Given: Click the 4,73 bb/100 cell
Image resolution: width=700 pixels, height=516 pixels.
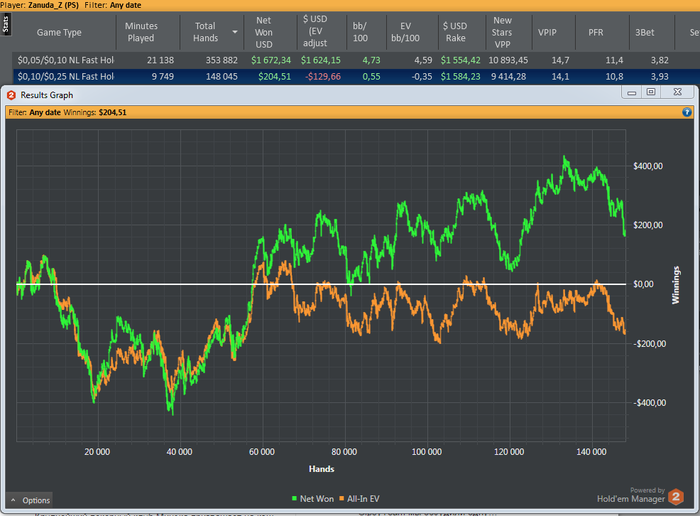Looking at the screenshot, I should [x=371, y=60].
